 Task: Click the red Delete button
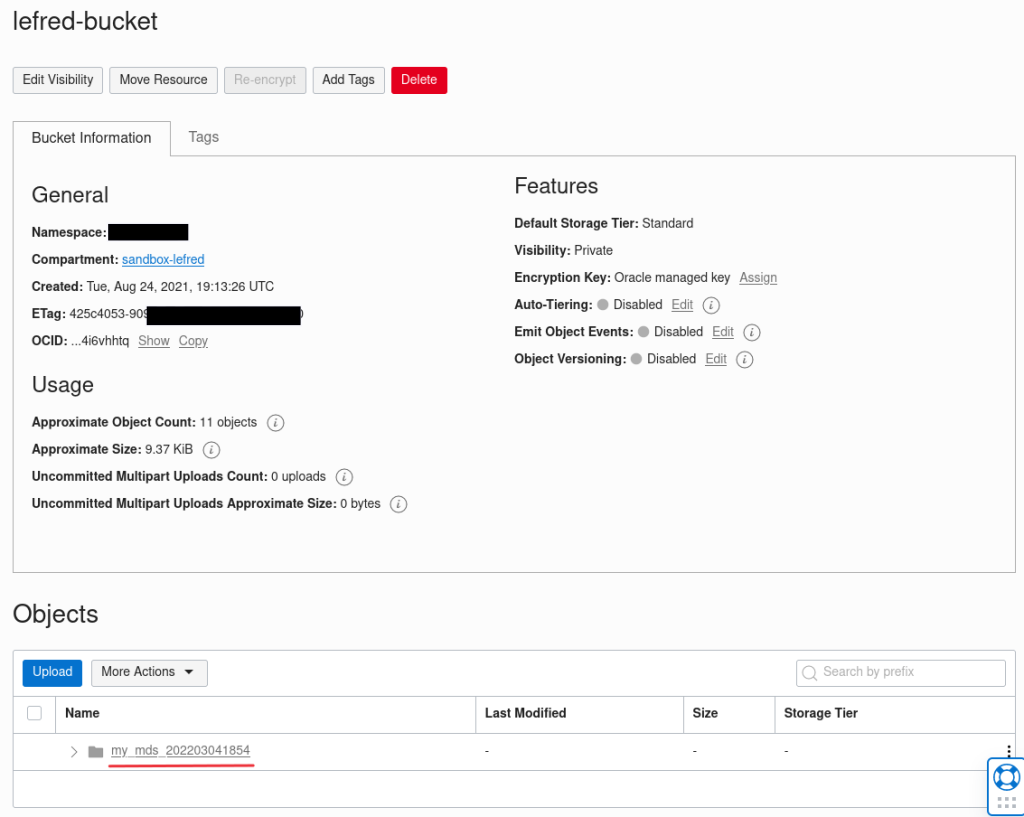point(419,80)
